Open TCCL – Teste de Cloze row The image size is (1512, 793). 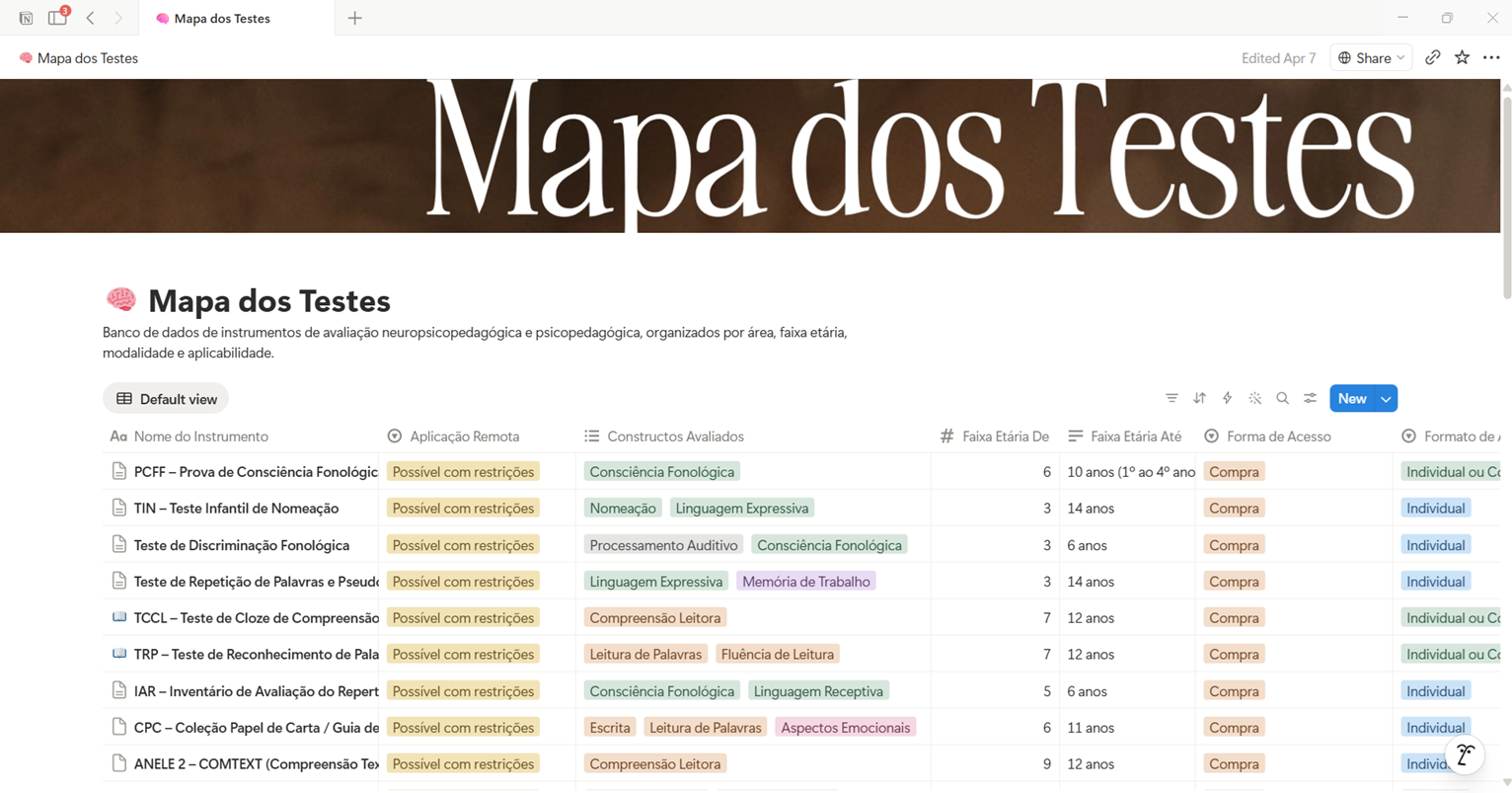pos(256,618)
